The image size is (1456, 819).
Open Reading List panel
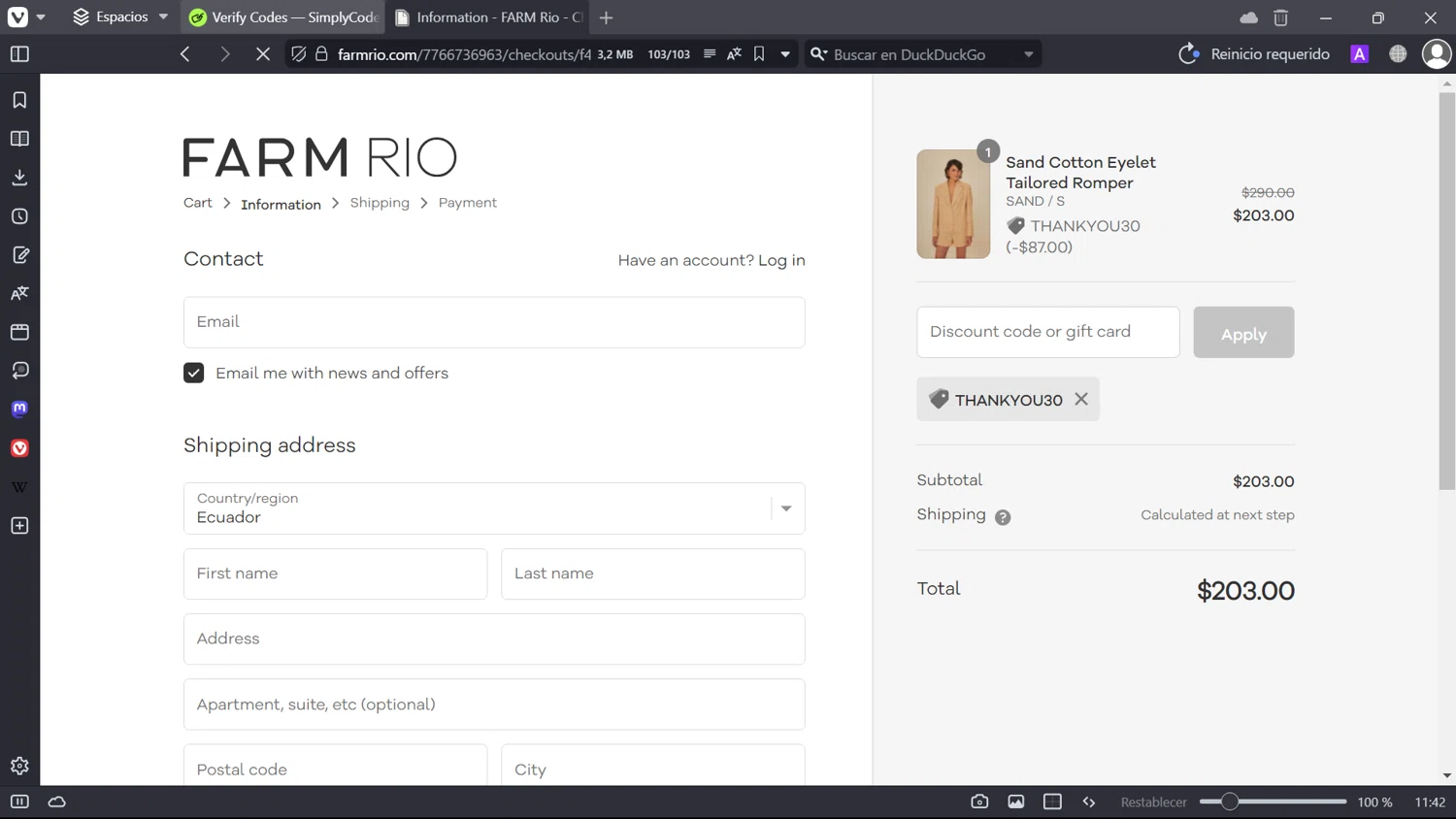(x=19, y=139)
